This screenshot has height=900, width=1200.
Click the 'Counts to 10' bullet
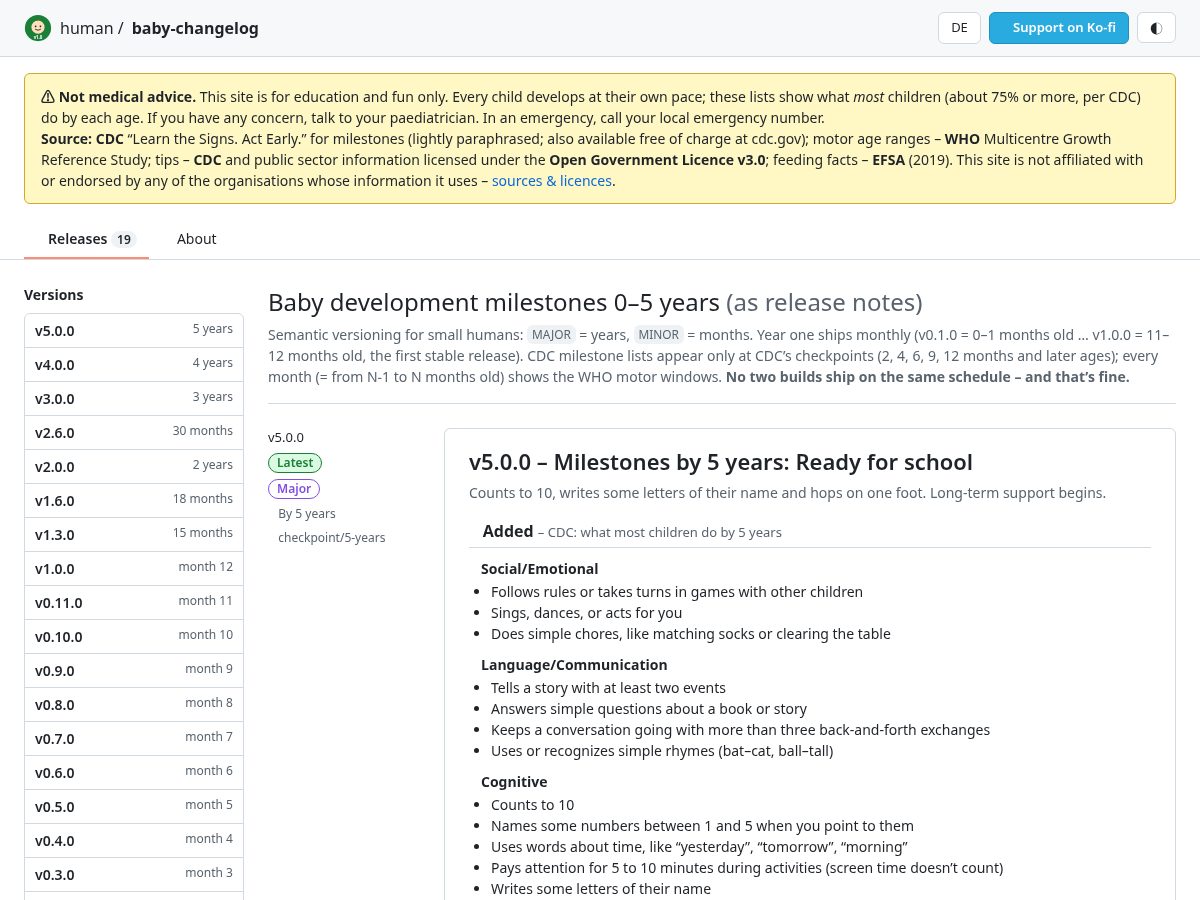point(532,805)
